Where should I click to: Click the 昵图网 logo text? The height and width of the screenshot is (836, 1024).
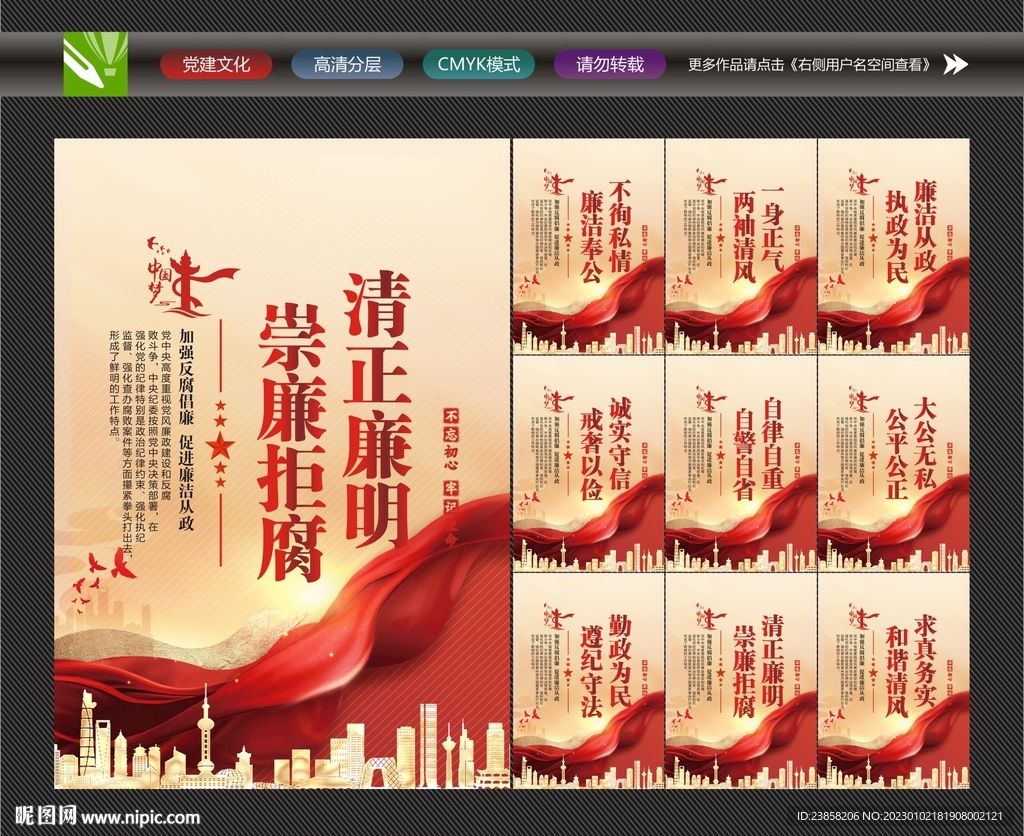click(46, 816)
